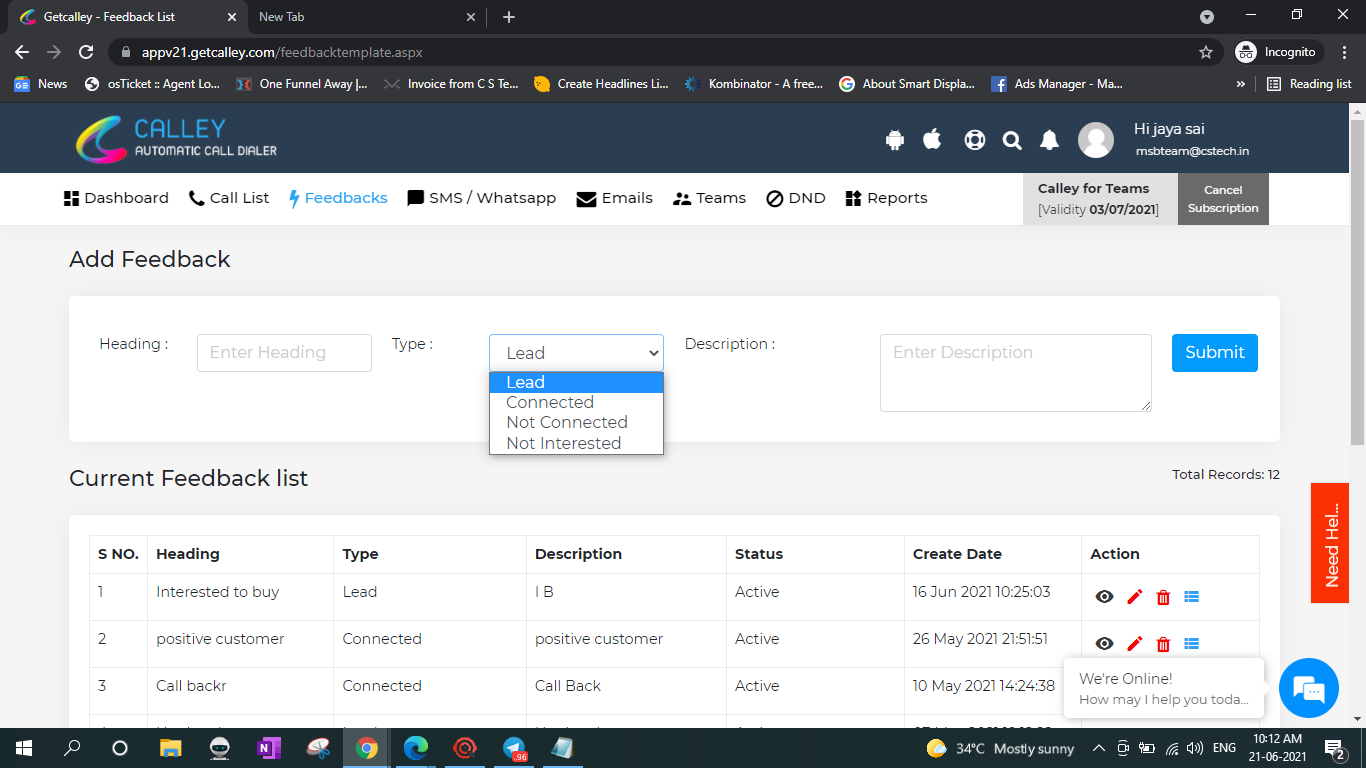
Task: Open 'Ads Manager' bookmark
Action: click(1057, 84)
